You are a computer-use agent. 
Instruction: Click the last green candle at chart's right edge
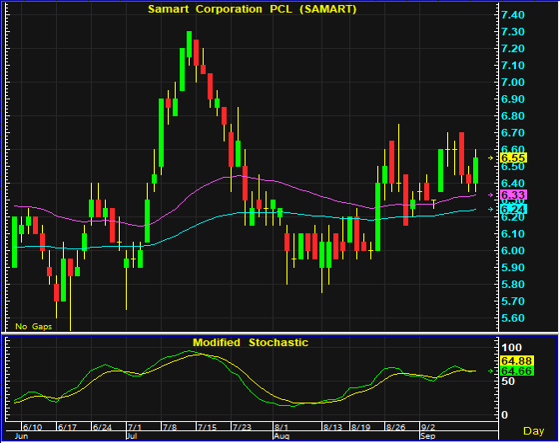pyautogui.click(x=476, y=170)
